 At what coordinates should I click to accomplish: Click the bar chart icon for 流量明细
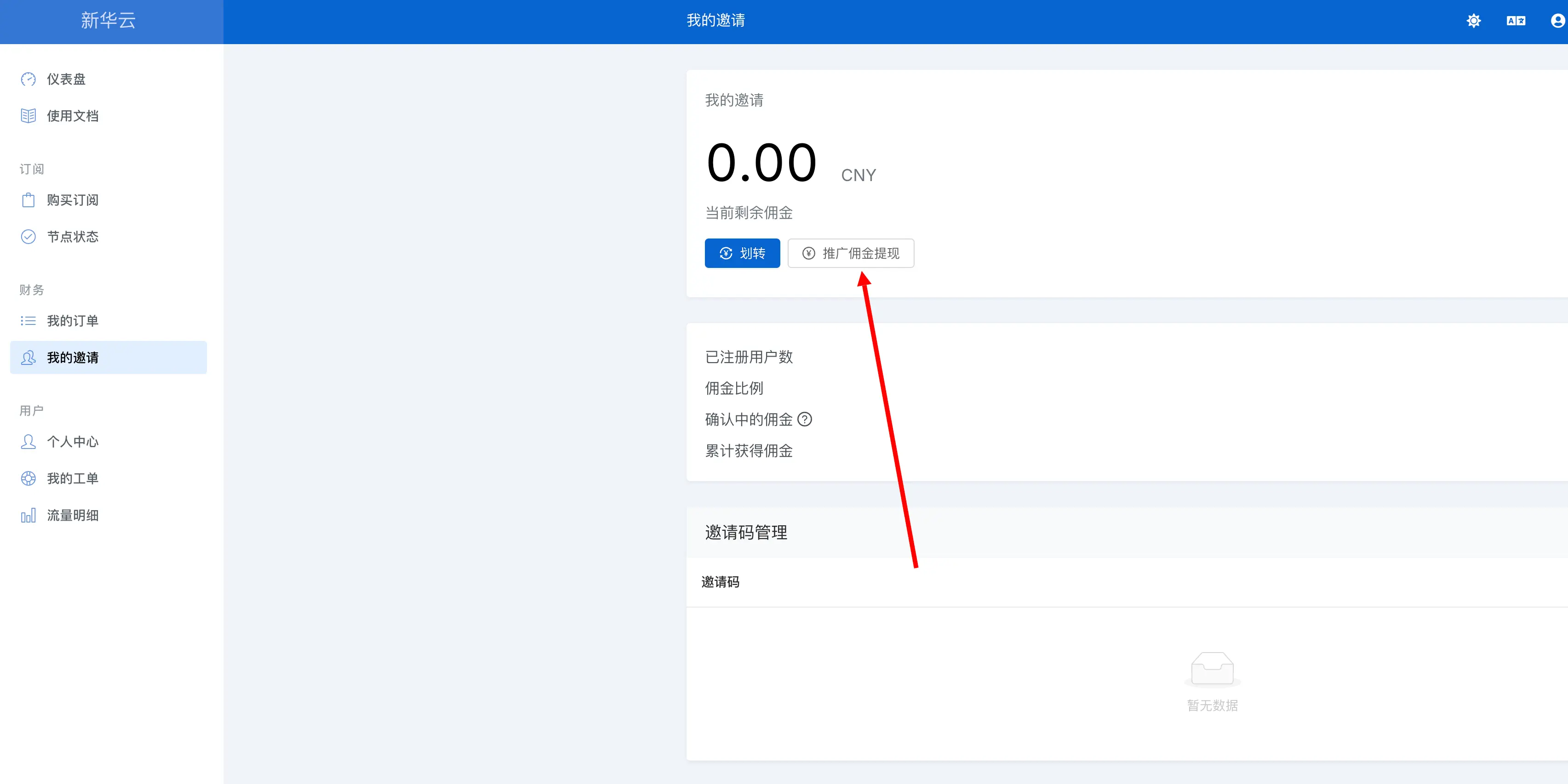(28, 515)
